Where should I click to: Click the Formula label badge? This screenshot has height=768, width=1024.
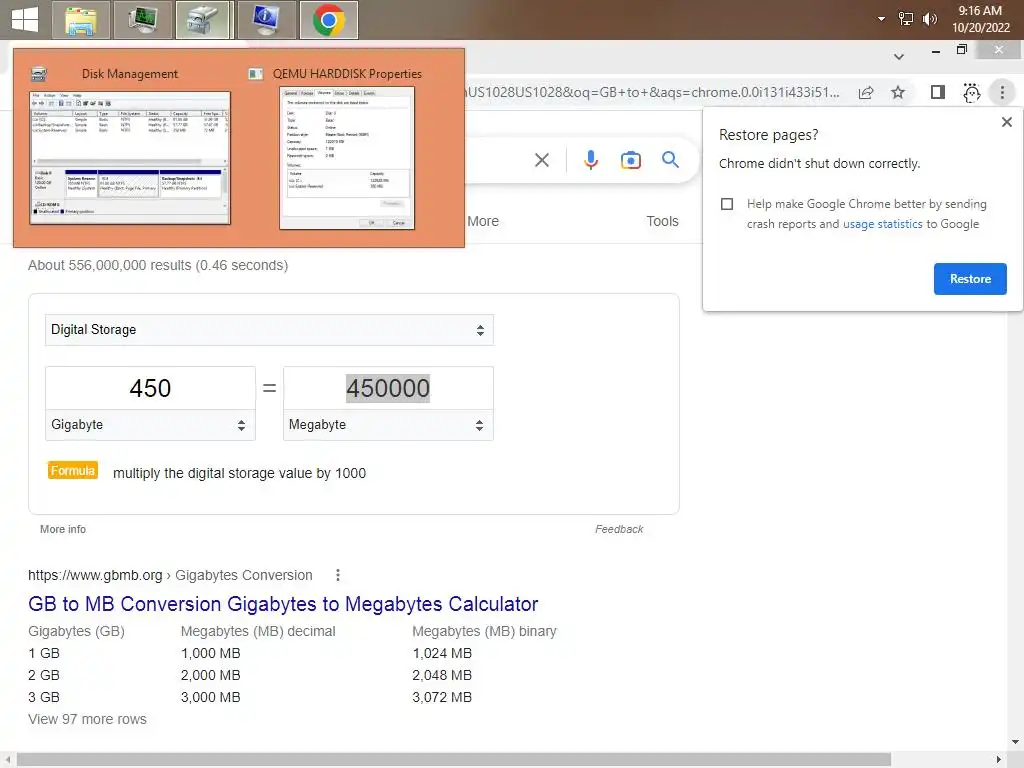72,471
